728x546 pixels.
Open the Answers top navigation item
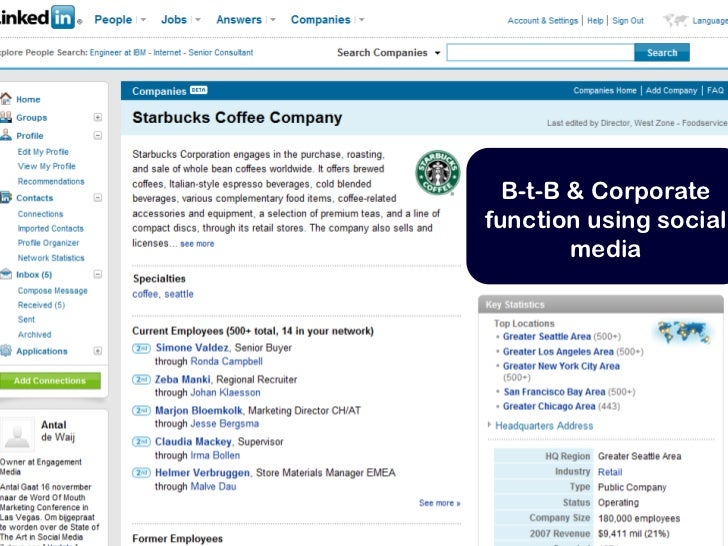(239, 20)
